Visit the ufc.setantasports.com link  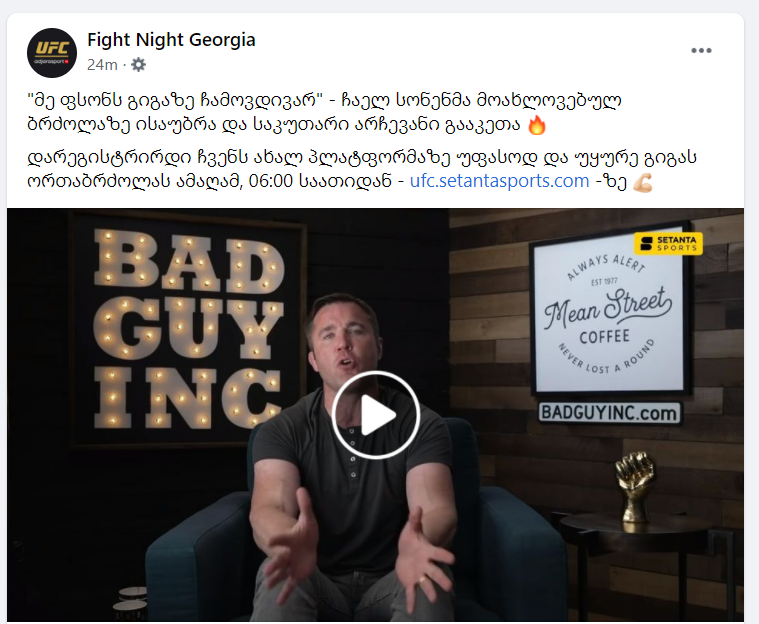point(499,181)
